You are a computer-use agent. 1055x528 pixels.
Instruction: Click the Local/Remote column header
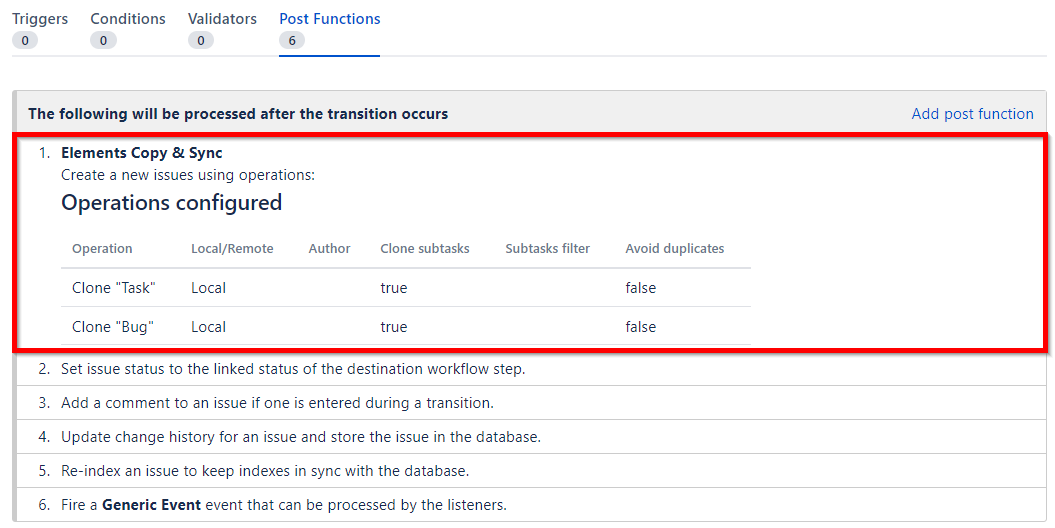(x=232, y=249)
